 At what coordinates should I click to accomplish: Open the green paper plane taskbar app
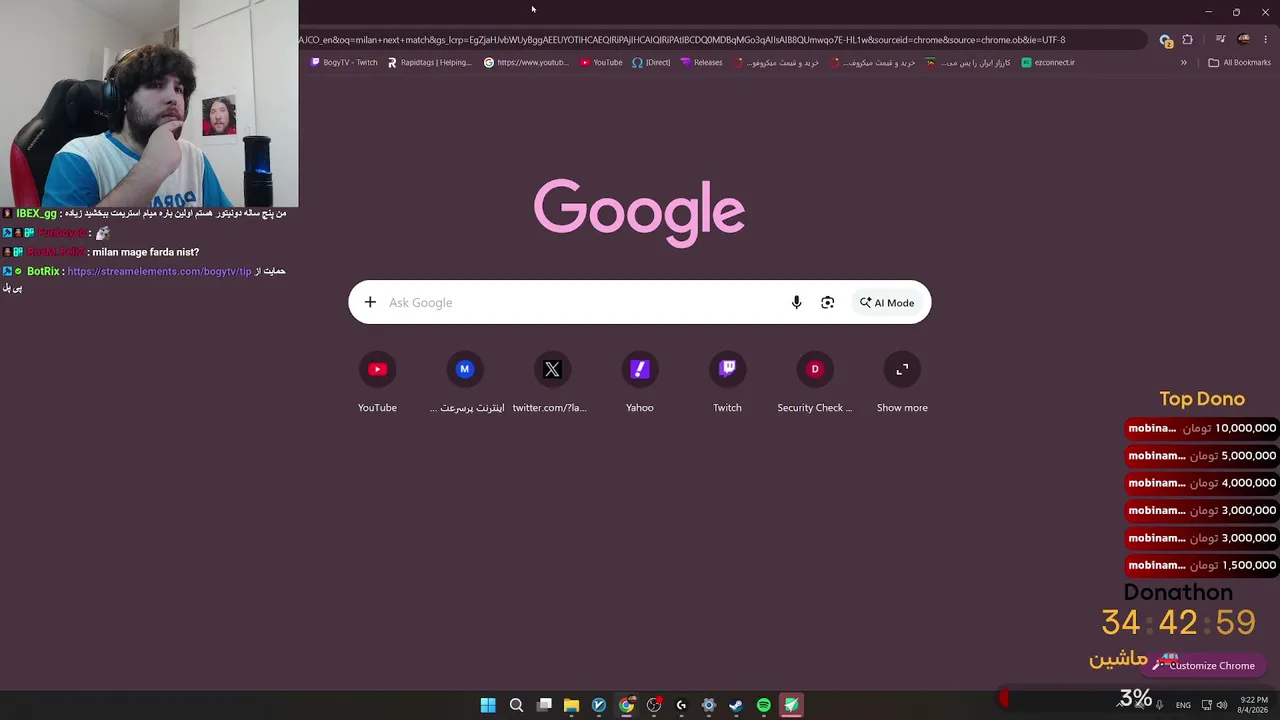click(791, 705)
